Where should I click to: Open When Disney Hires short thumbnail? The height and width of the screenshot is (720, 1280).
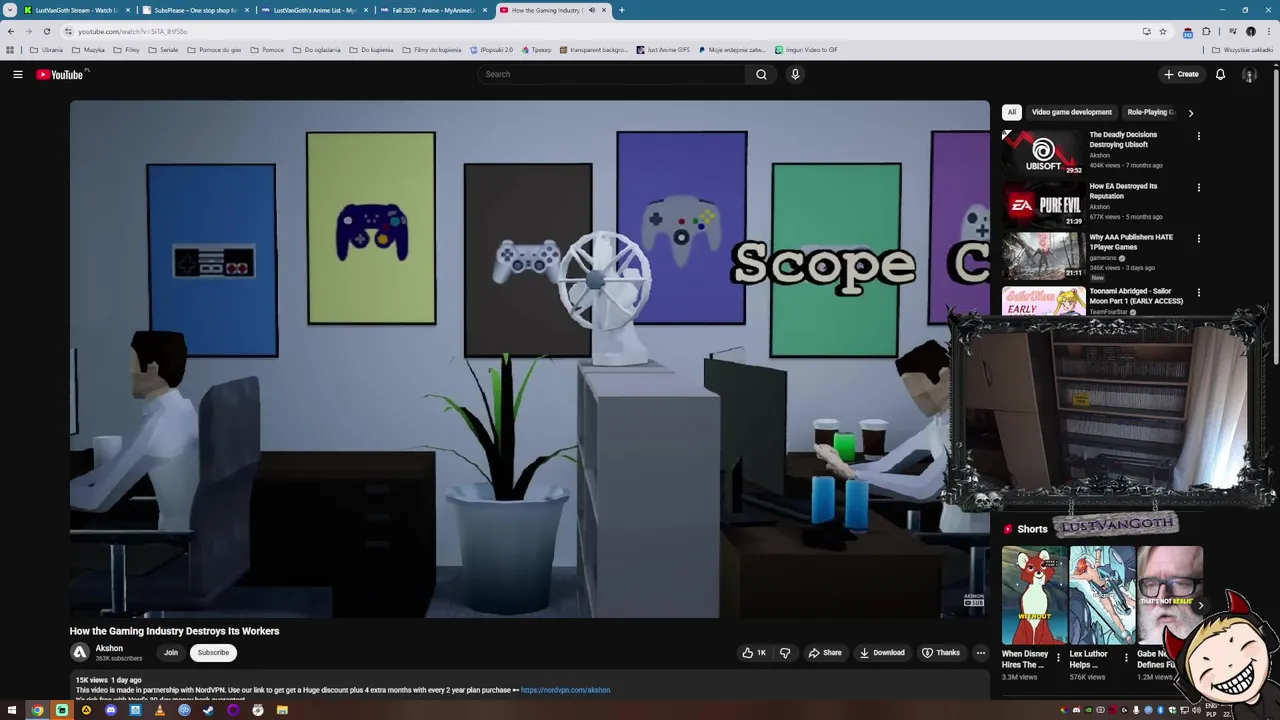pyautogui.click(x=1034, y=595)
